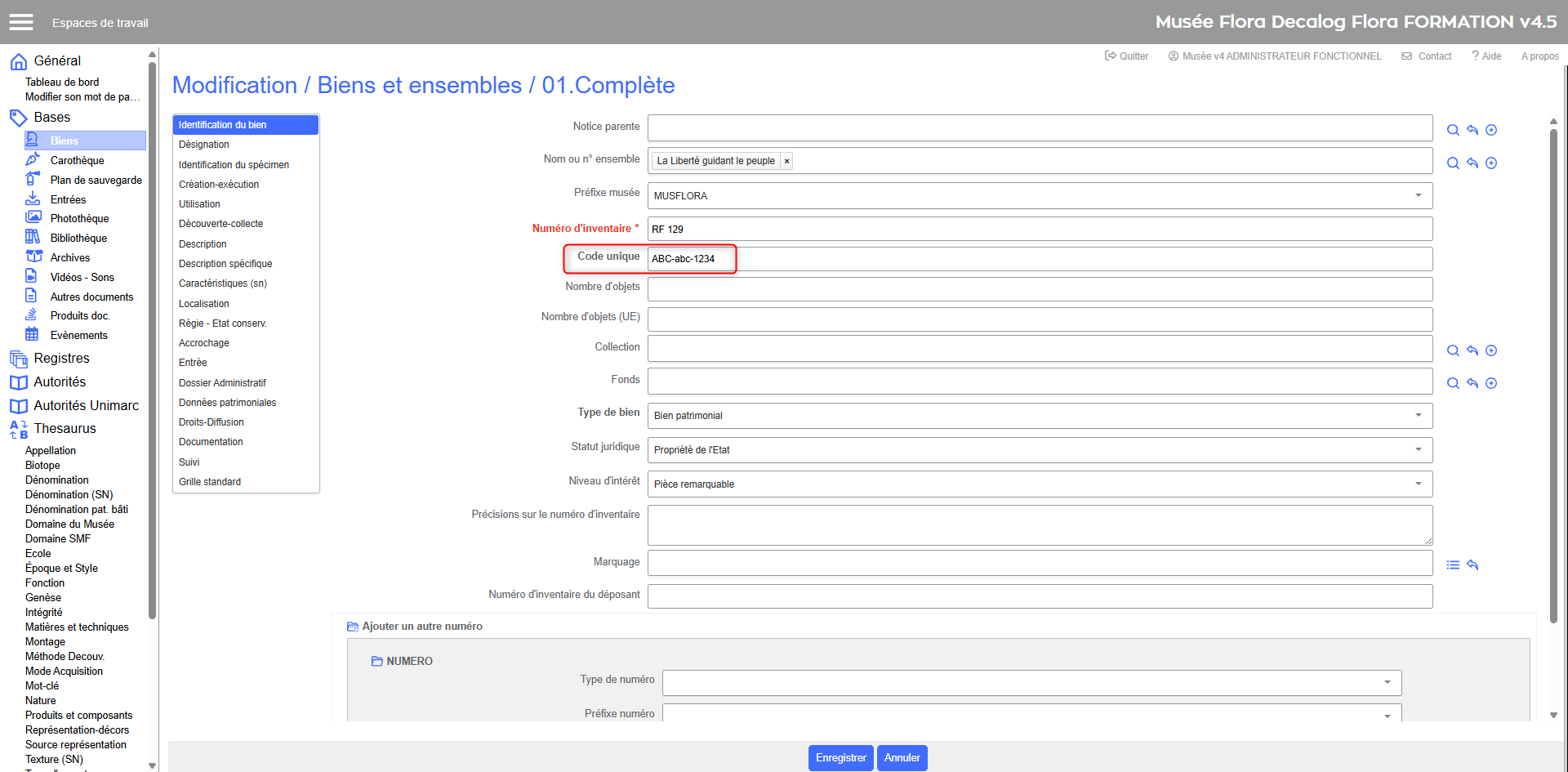
Task: Click the Photothèque icon in sidebar
Action: 33,218
